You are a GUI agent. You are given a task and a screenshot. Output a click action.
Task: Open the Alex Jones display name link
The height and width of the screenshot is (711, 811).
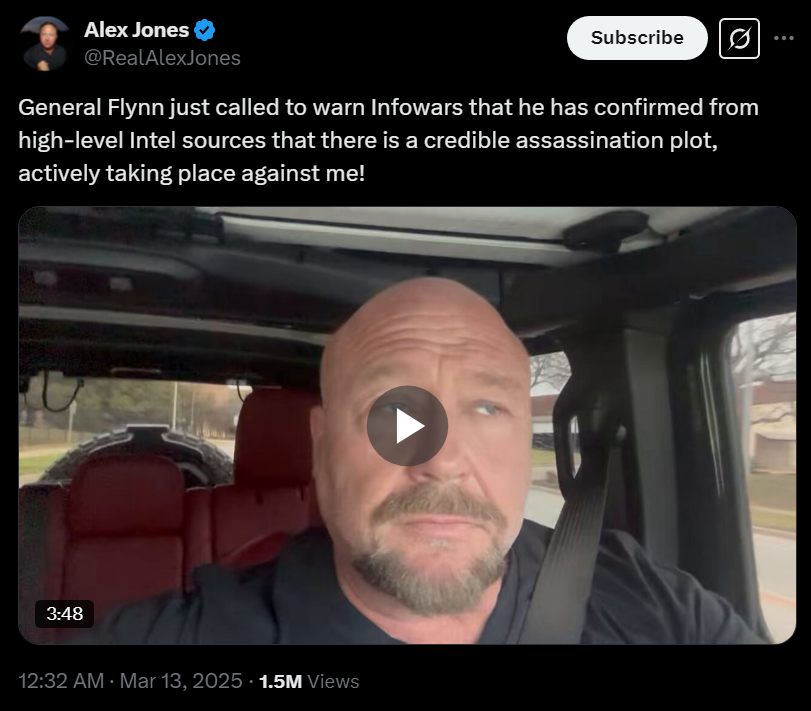137,30
